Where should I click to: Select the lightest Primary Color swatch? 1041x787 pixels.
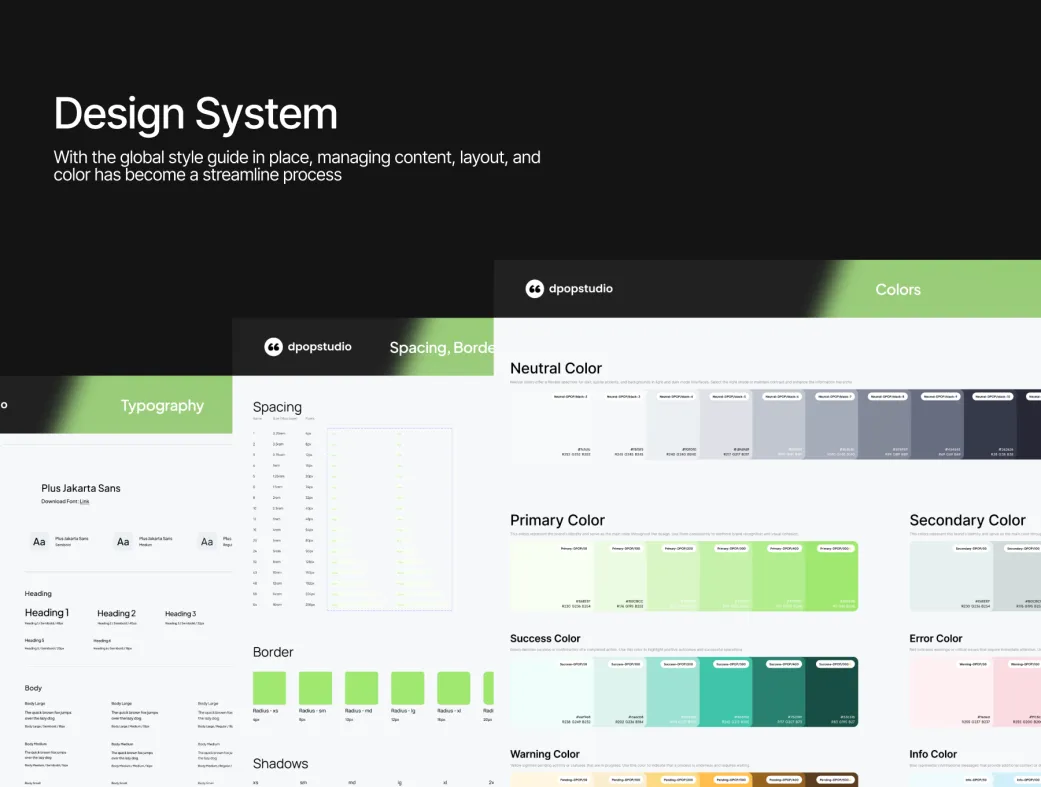click(x=552, y=576)
